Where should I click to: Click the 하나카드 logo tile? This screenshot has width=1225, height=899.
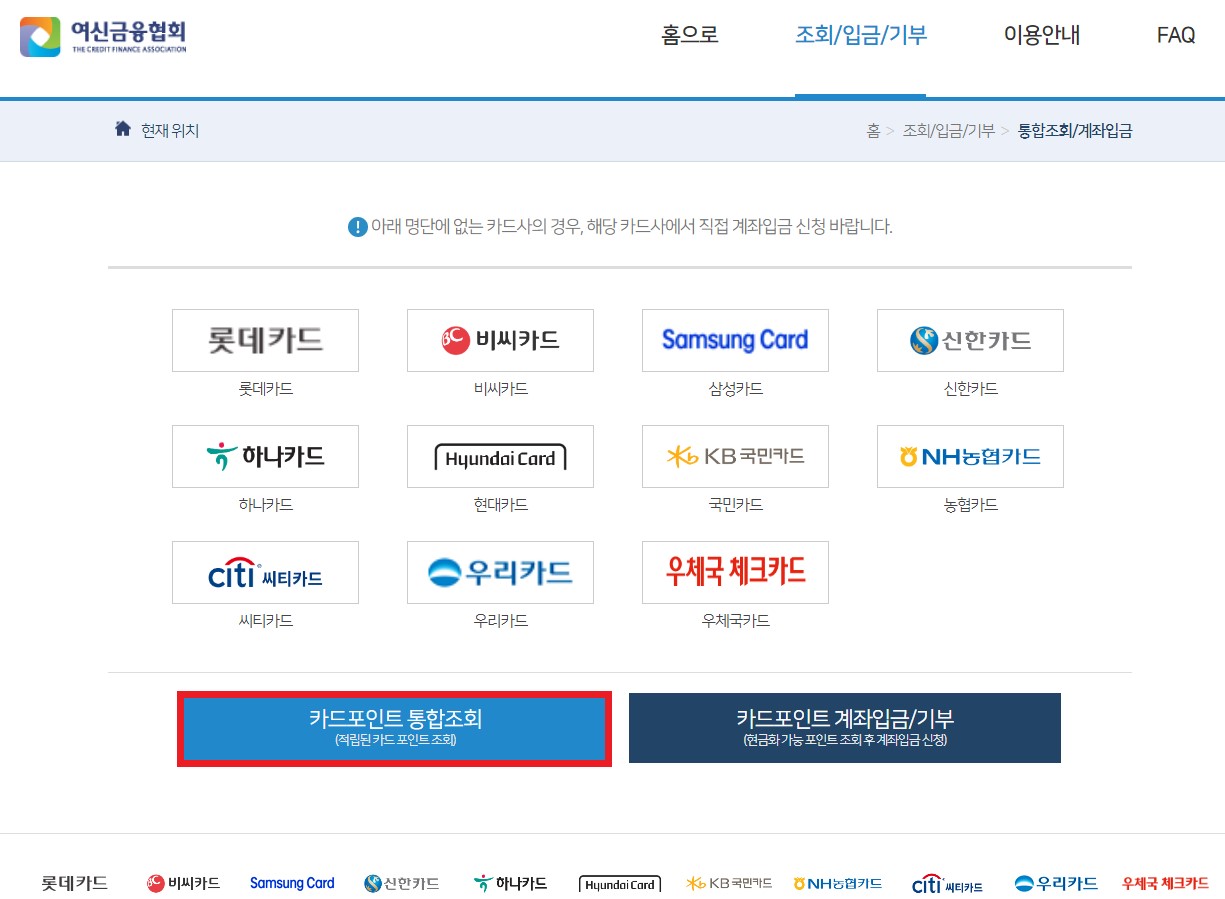click(265, 456)
